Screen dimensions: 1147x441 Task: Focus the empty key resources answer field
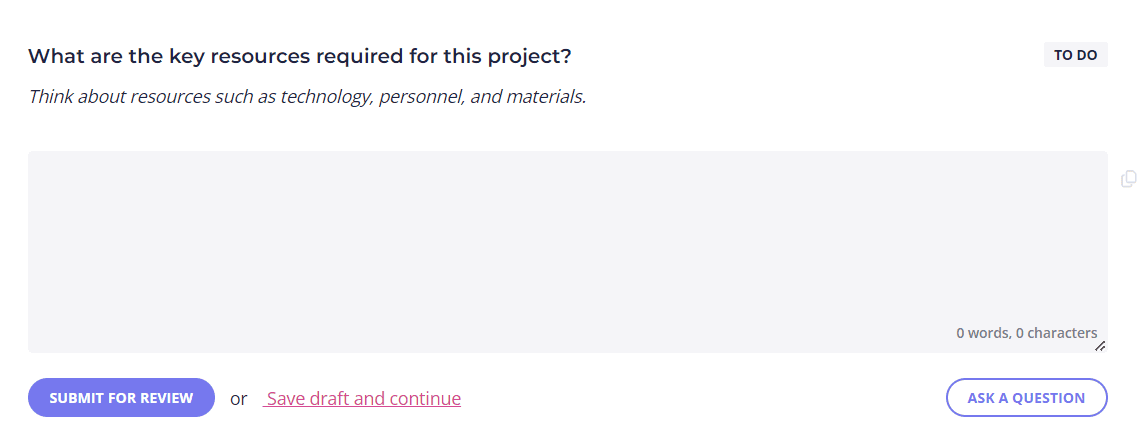(x=568, y=252)
